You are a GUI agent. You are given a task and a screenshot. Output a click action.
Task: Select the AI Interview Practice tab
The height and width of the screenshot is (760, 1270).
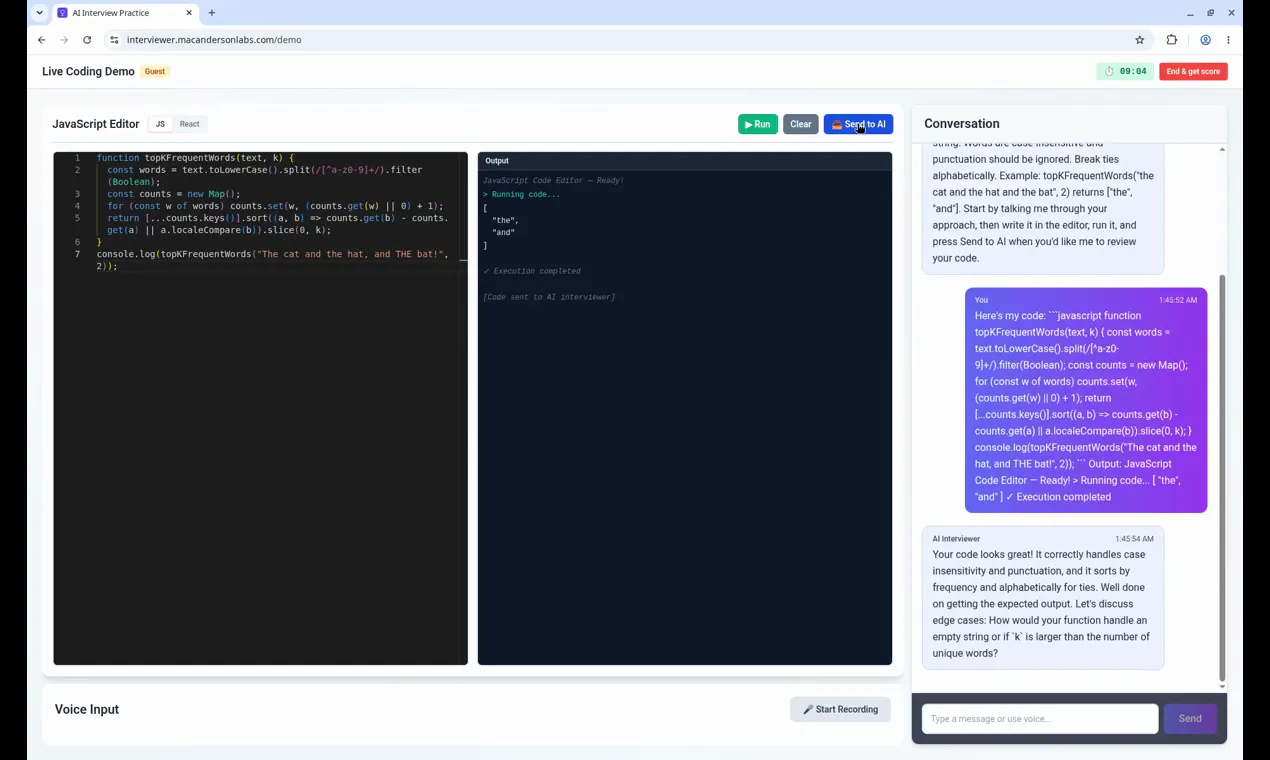(x=125, y=13)
